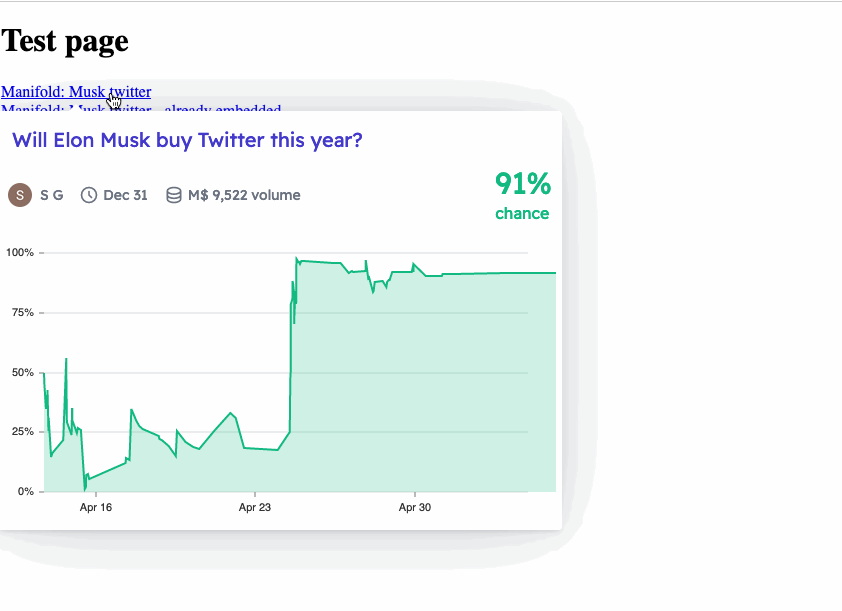Open the "Will Elon Musk buy Twitter this year?" title
Viewport: 842px width, 611px height.
pos(187,140)
